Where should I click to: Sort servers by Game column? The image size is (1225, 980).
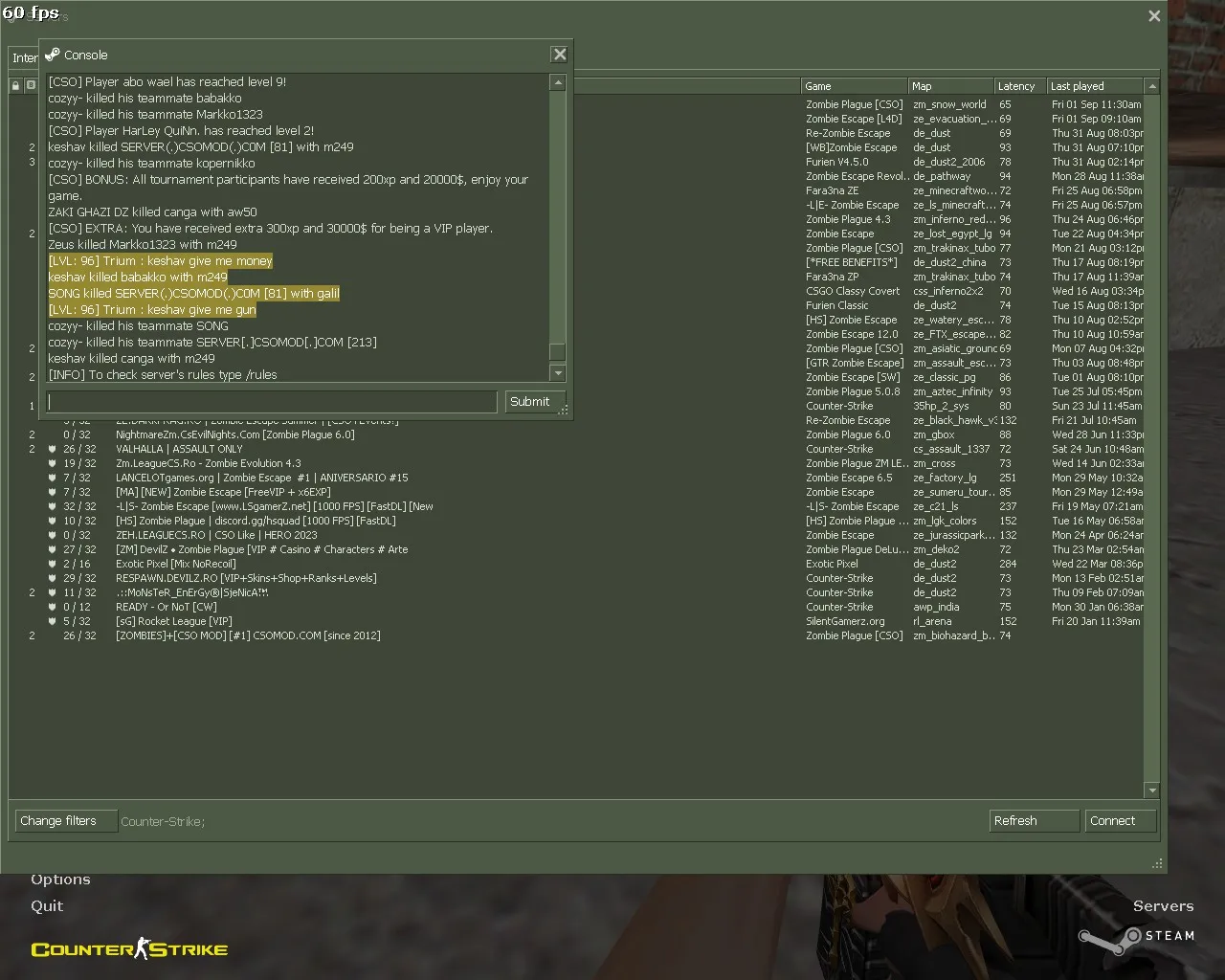click(855, 86)
